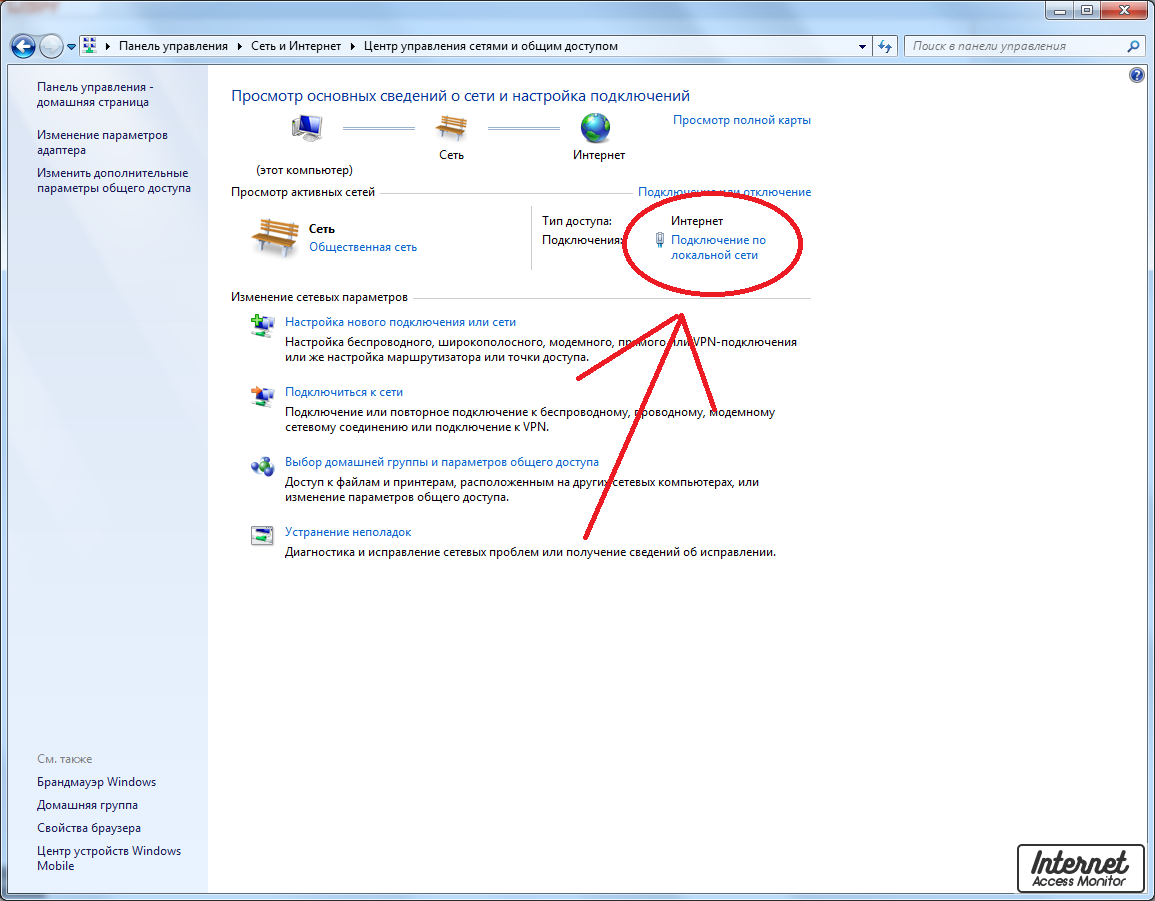Open 'Свойства браузера' link
1155x901 pixels.
88,828
